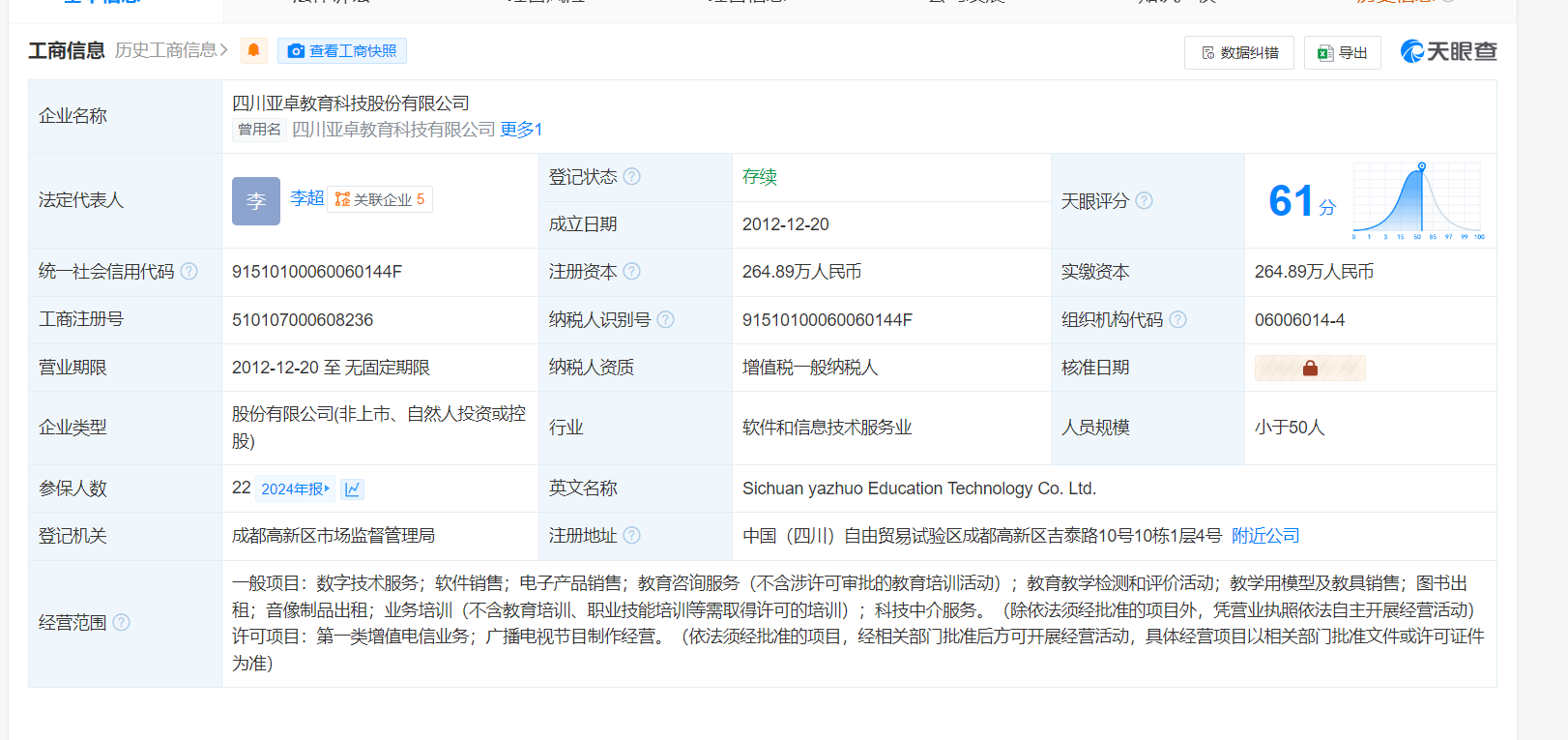
Task: Click 数据纠错 button
Action: point(1239,52)
